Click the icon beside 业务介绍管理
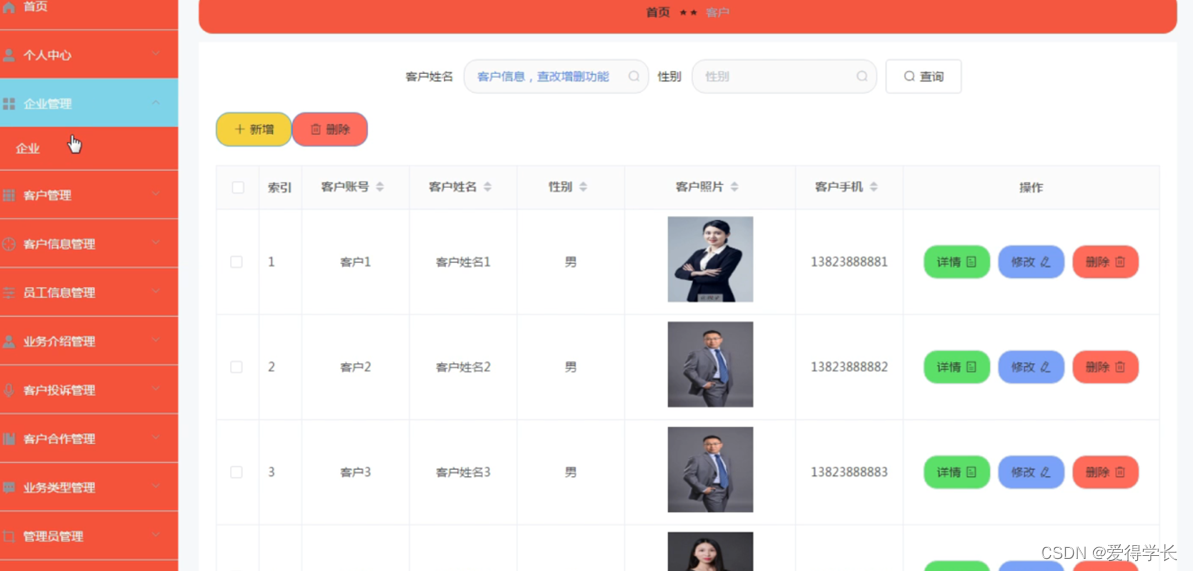This screenshot has height=571, width=1193. [x=9, y=342]
